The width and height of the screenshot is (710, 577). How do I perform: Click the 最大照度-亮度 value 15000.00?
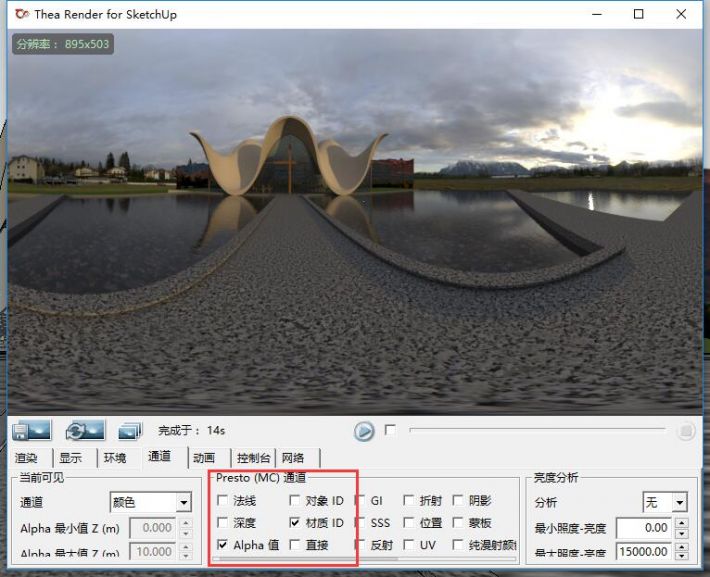[x=643, y=552]
